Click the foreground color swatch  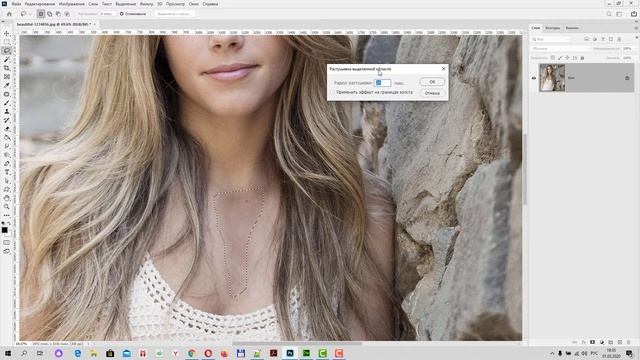(4, 230)
